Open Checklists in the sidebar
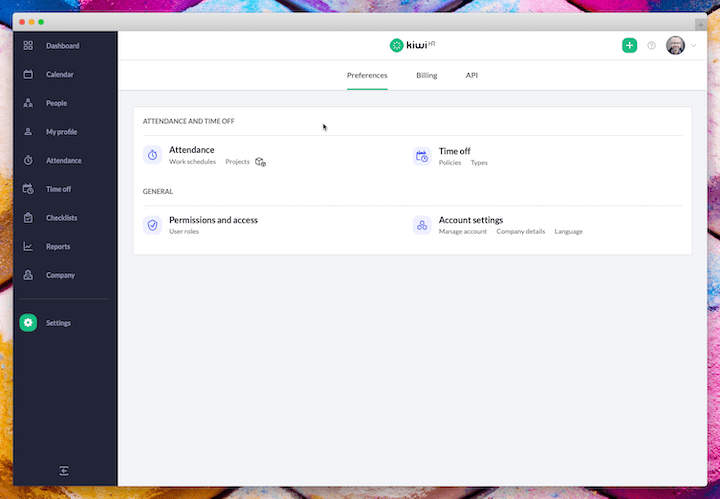 coord(62,218)
